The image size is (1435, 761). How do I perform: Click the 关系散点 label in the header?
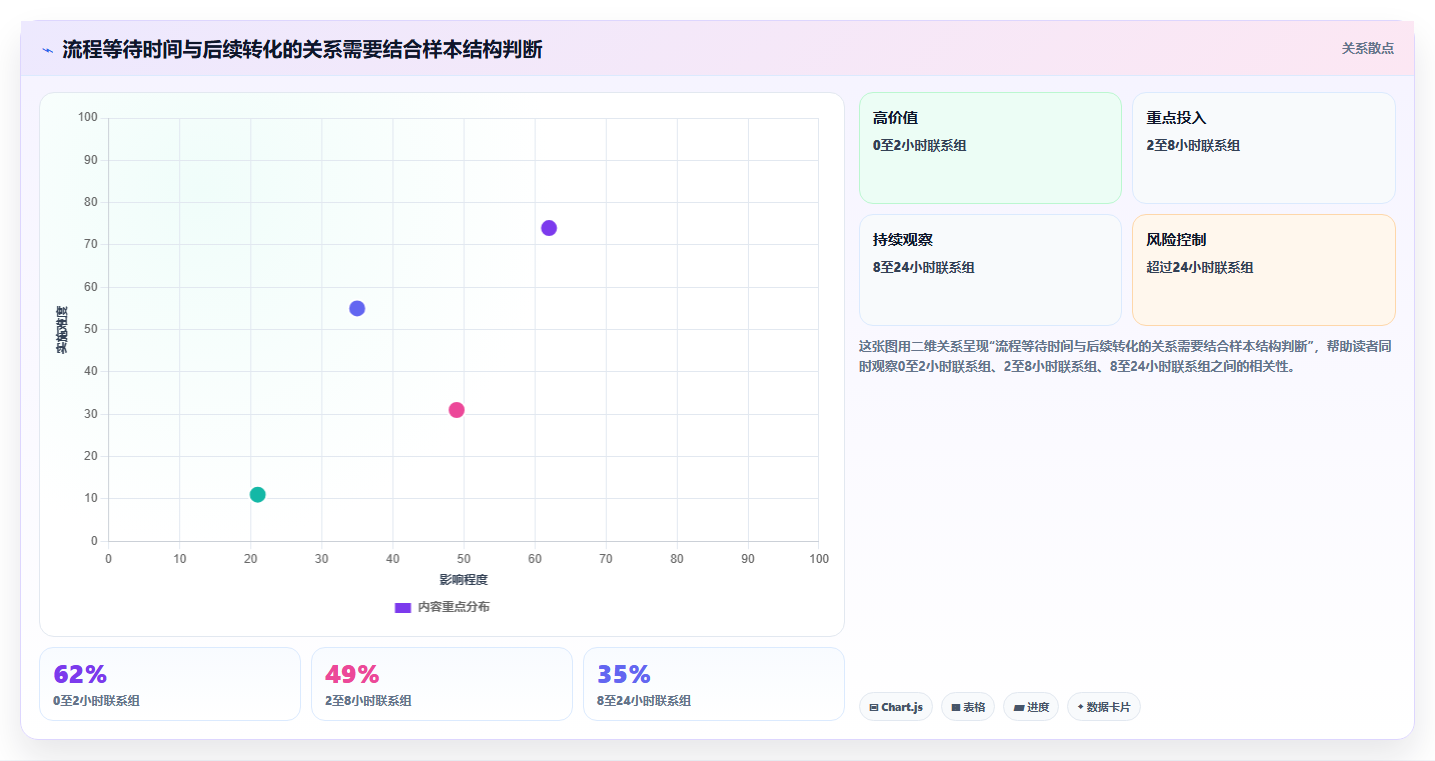tap(1367, 48)
